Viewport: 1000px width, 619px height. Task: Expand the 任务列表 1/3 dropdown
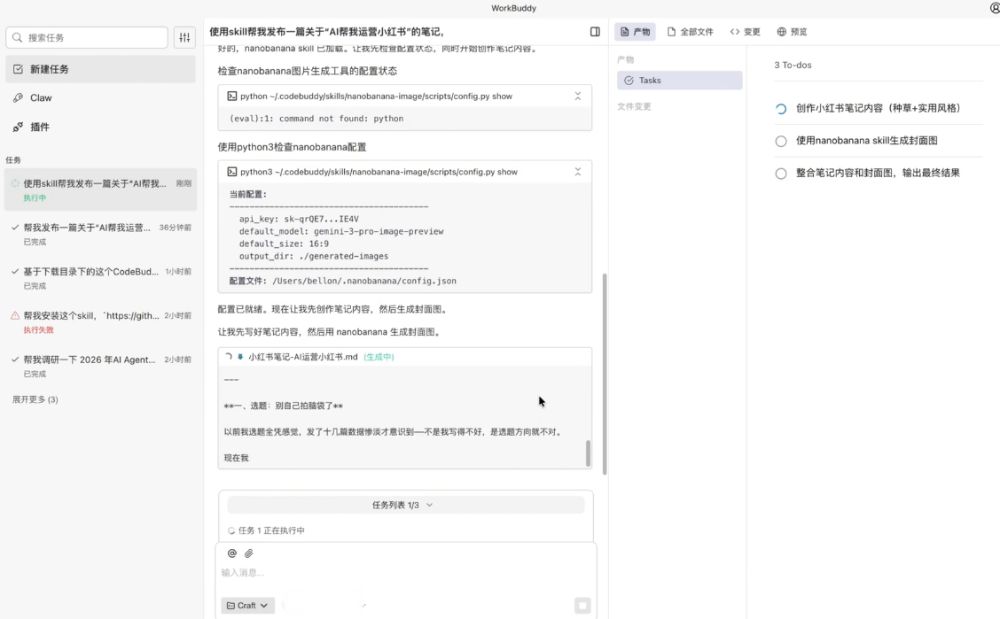404,505
